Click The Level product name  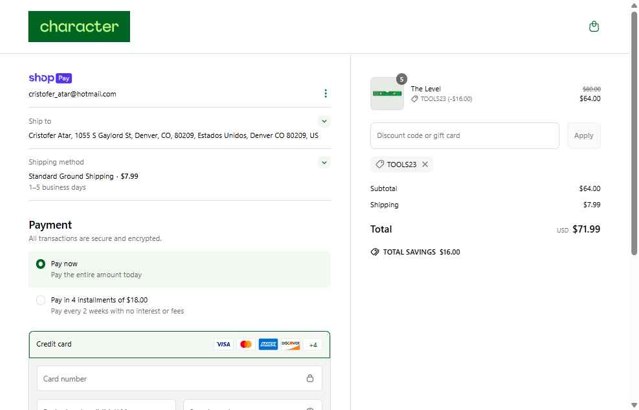[x=425, y=88]
